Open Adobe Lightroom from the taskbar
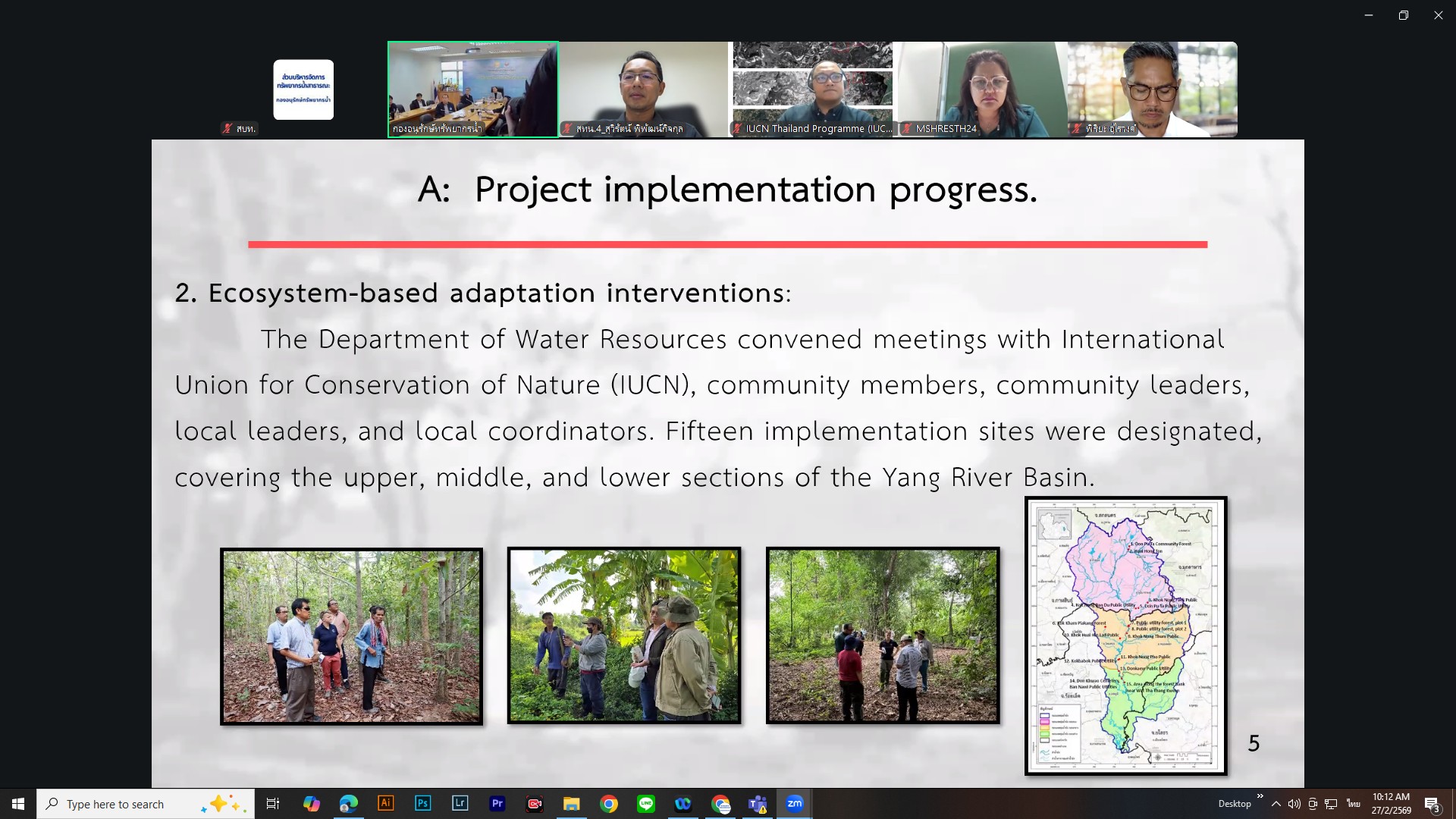Image resolution: width=1456 pixels, height=819 pixels. click(x=460, y=804)
